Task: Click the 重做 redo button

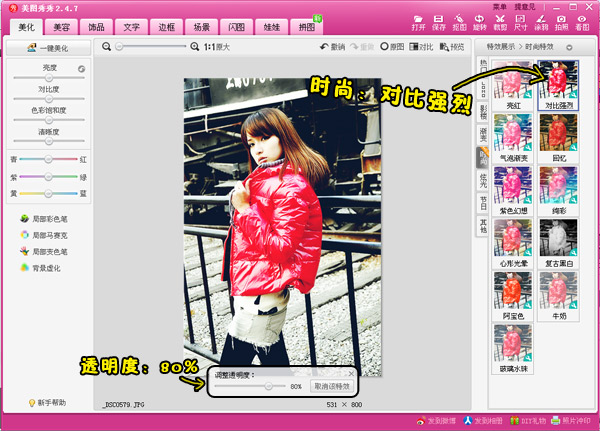Action: point(362,47)
